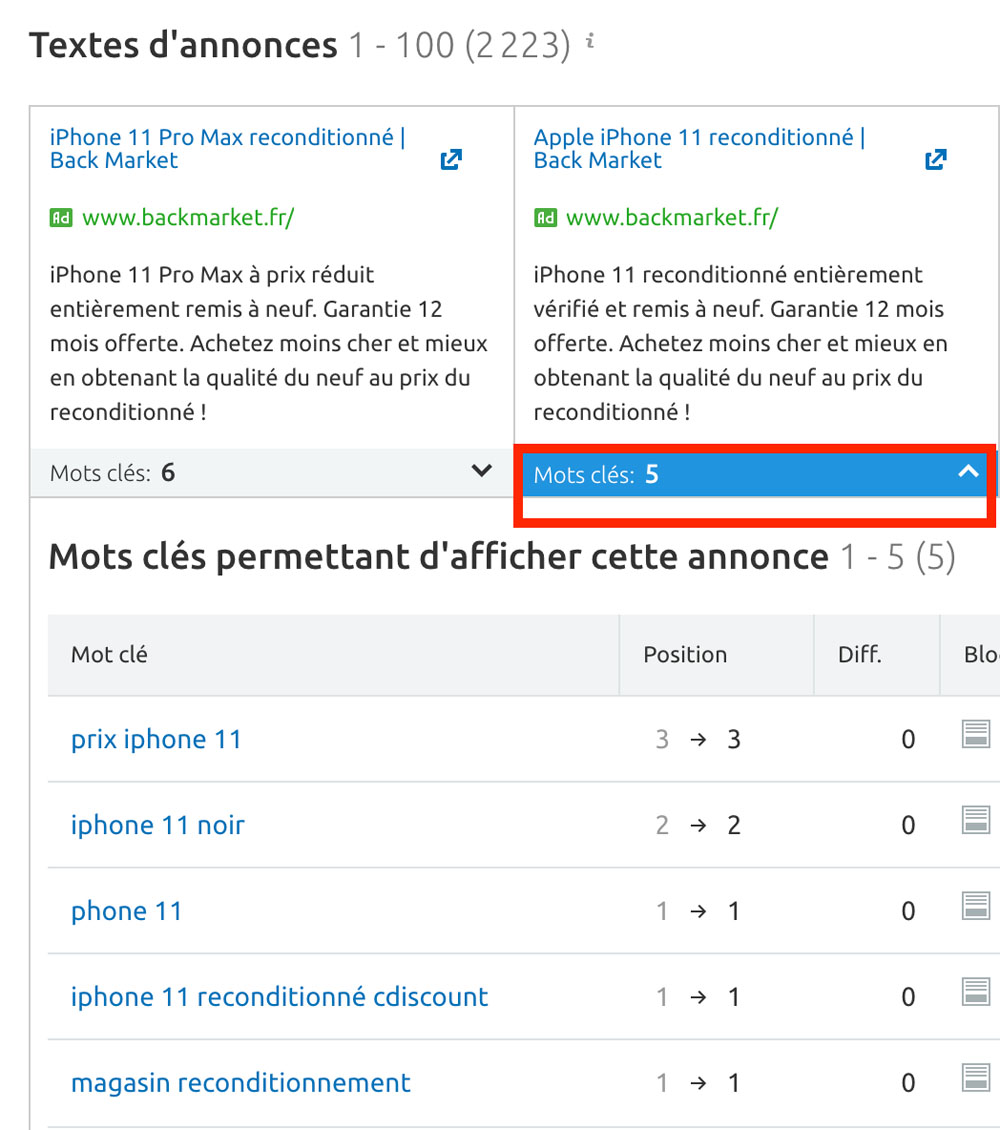View SERP block icon for iphone 11 noir
1000x1130 pixels.
pyautogui.click(x=976, y=820)
